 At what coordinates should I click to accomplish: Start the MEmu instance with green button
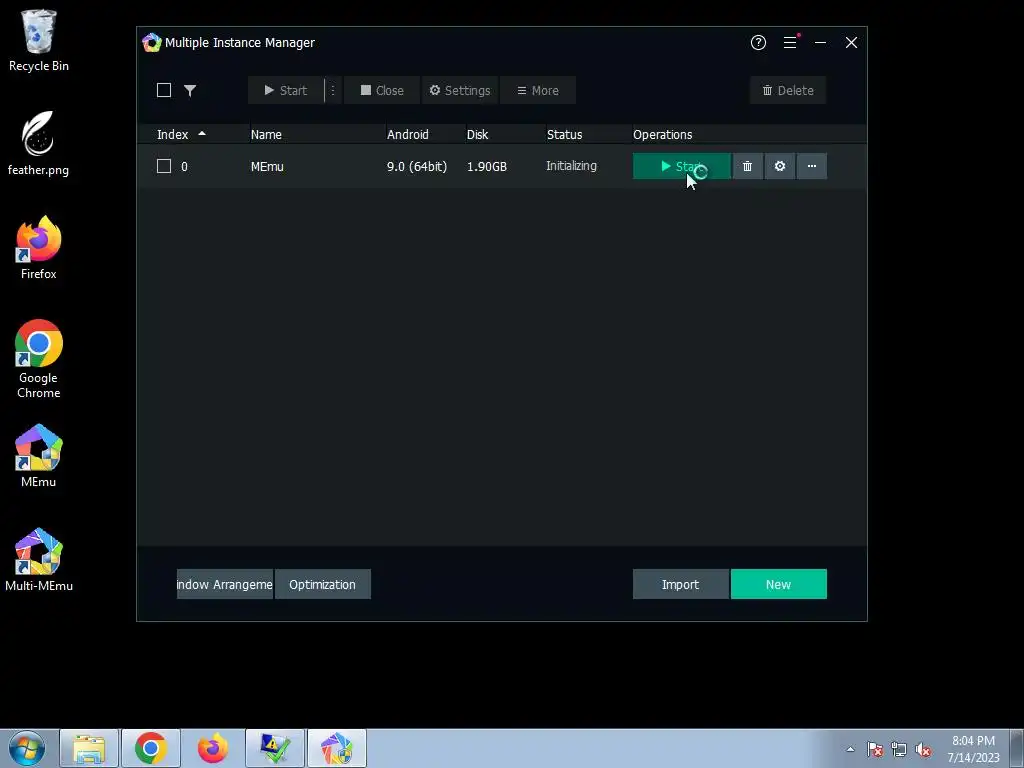coord(681,166)
